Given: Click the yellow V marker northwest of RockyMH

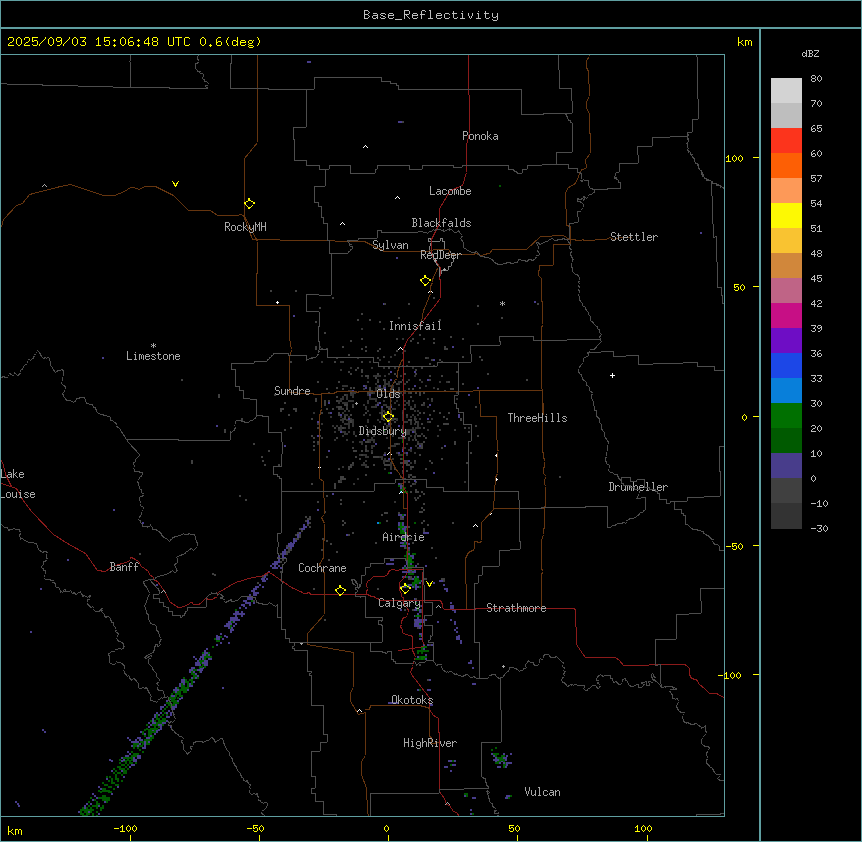Looking at the screenshot, I should coord(175,184).
